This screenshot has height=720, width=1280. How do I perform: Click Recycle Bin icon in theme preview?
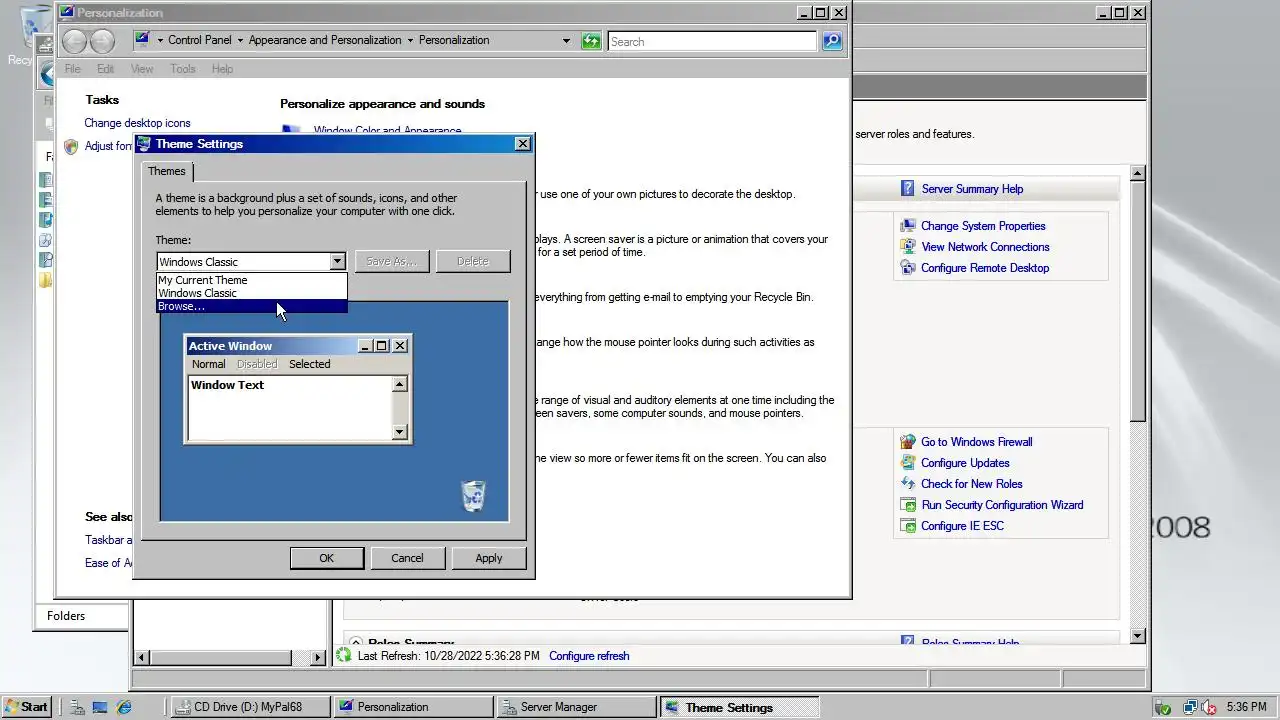click(473, 495)
